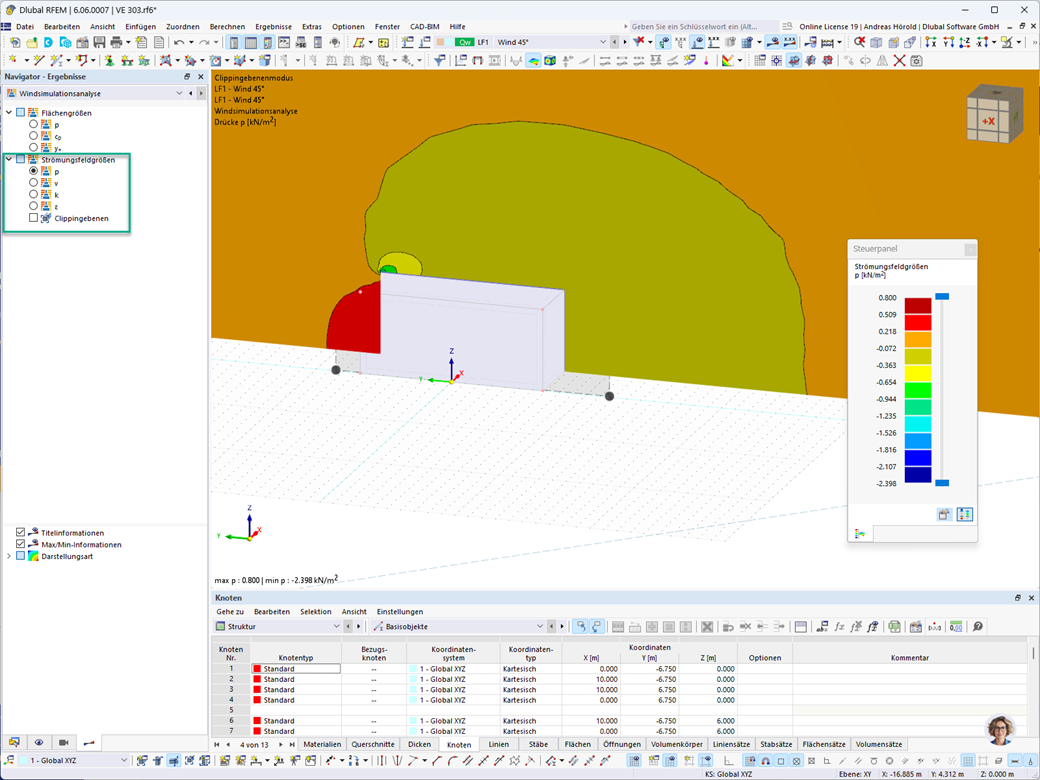The height and width of the screenshot is (780, 1040).
Task: Enable the Clippingebenen checkbox
Action: [33, 218]
